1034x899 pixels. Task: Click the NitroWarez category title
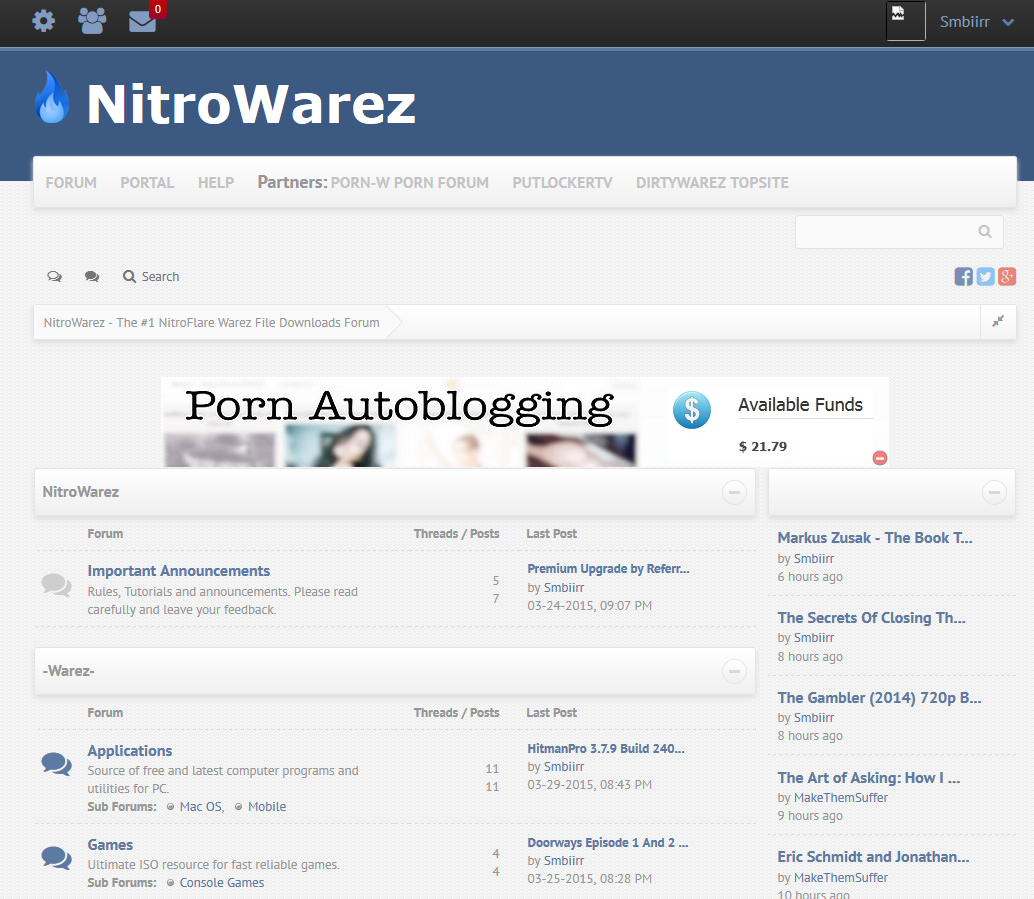click(x=80, y=492)
